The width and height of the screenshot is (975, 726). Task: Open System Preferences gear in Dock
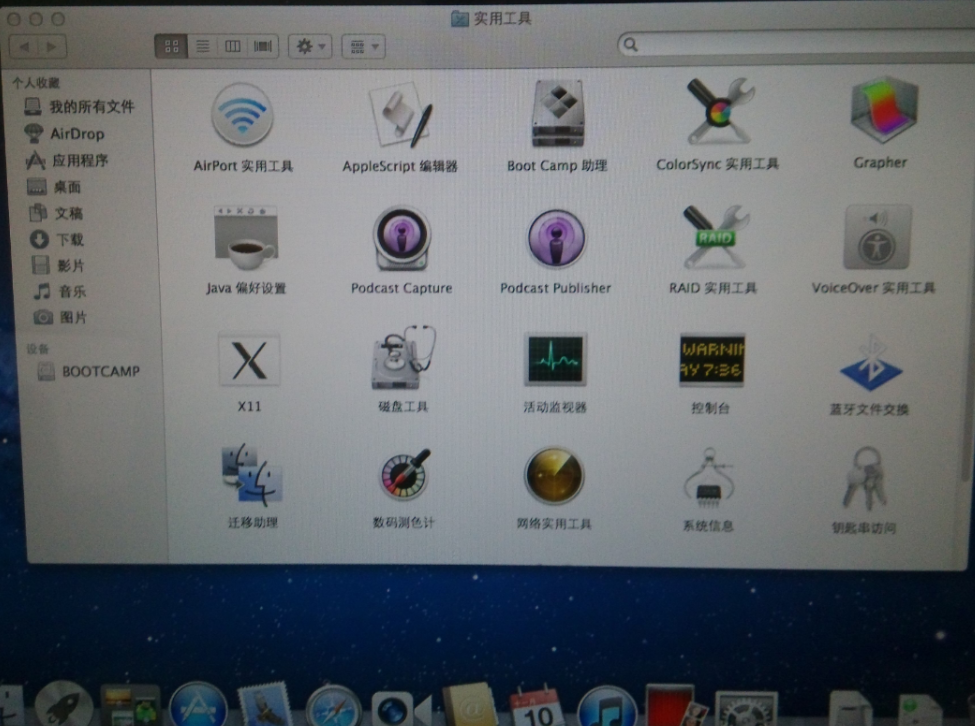pyautogui.click(x=746, y=710)
